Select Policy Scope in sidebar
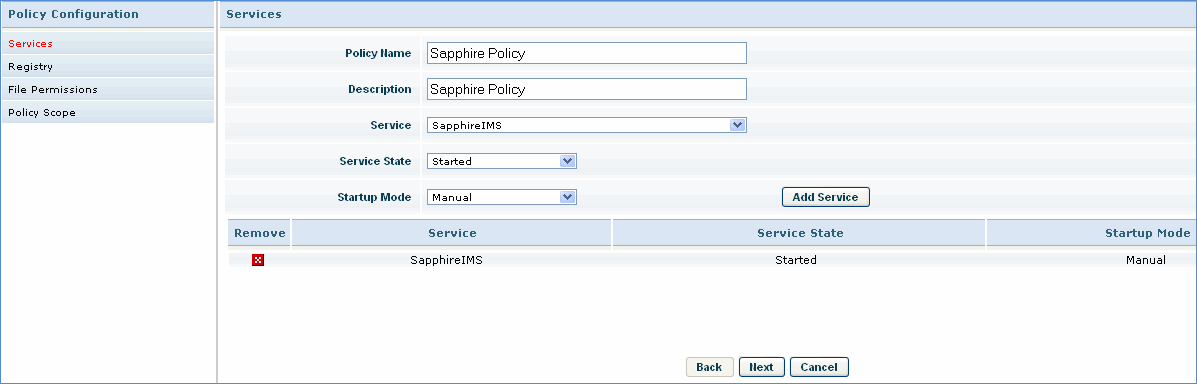 pyautogui.click(x=108, y=112)
